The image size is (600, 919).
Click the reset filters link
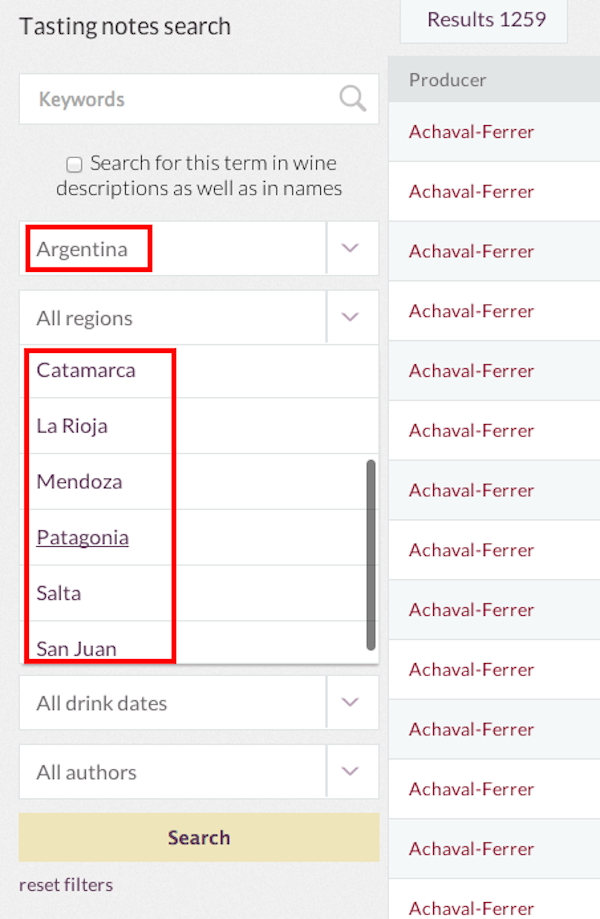coord(66,885)
